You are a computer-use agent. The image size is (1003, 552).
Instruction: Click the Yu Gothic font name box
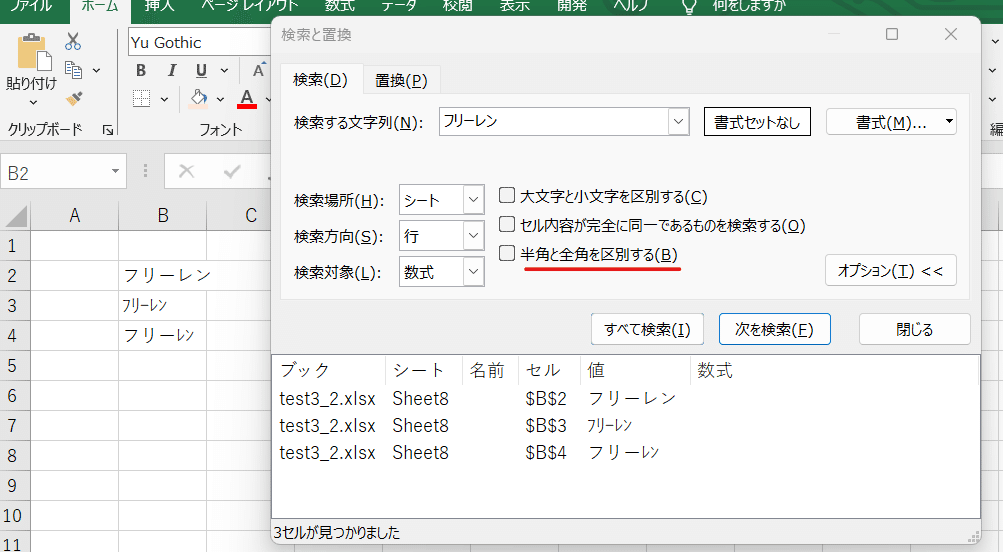point(200,42)
